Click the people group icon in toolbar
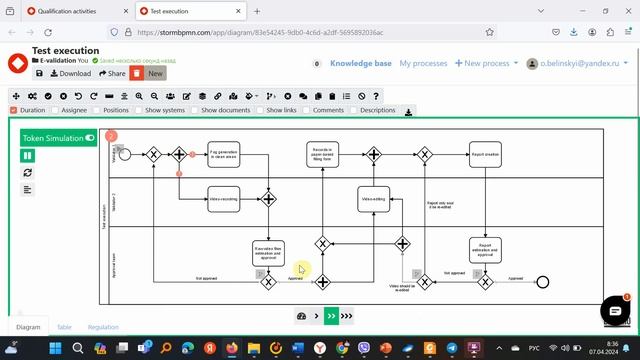640x360 pixels. click(x=170, y=96)
